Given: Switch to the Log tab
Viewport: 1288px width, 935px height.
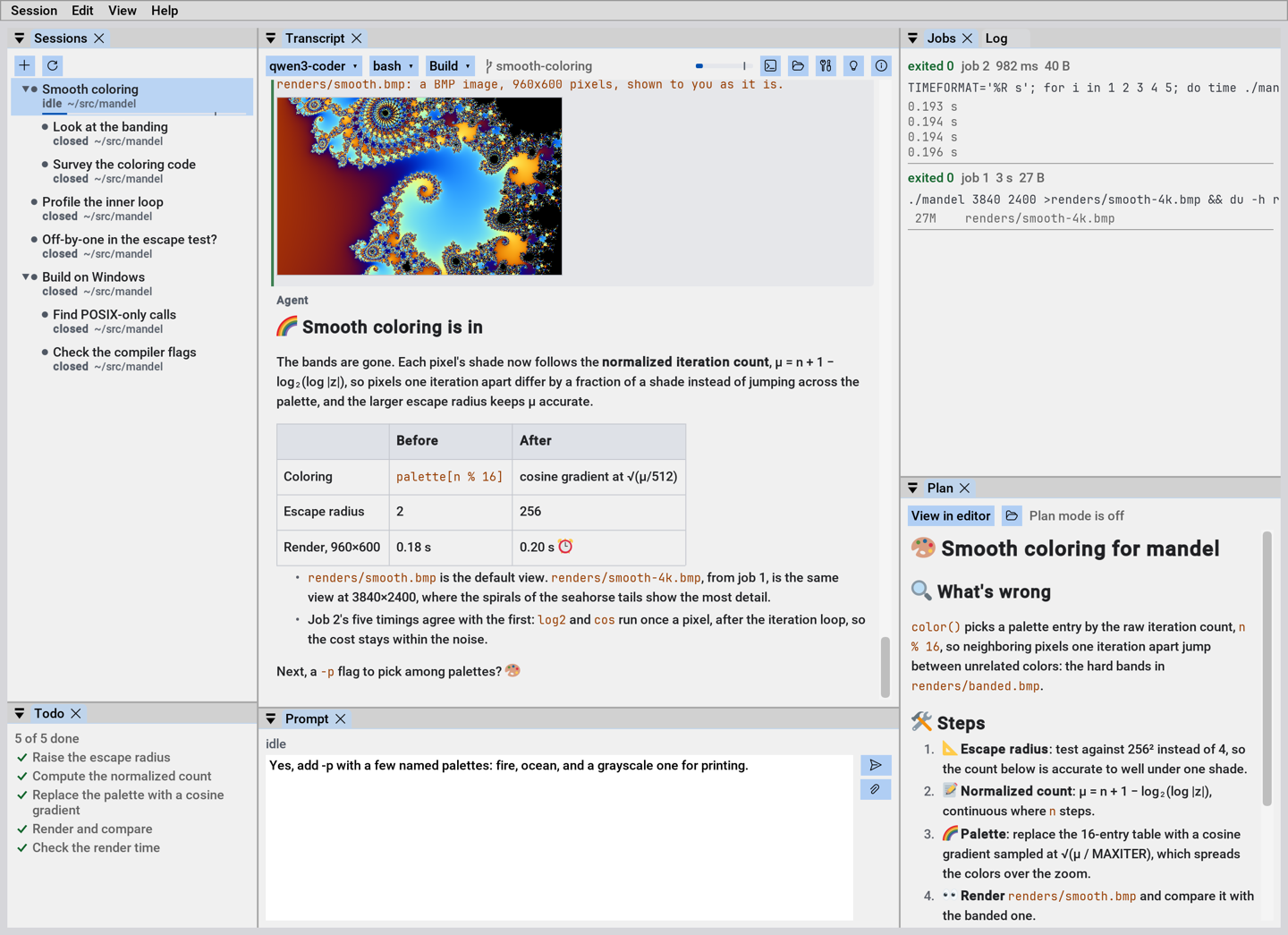Looking at the screenshot, I should pyautogui.click(x=996, y=38).
